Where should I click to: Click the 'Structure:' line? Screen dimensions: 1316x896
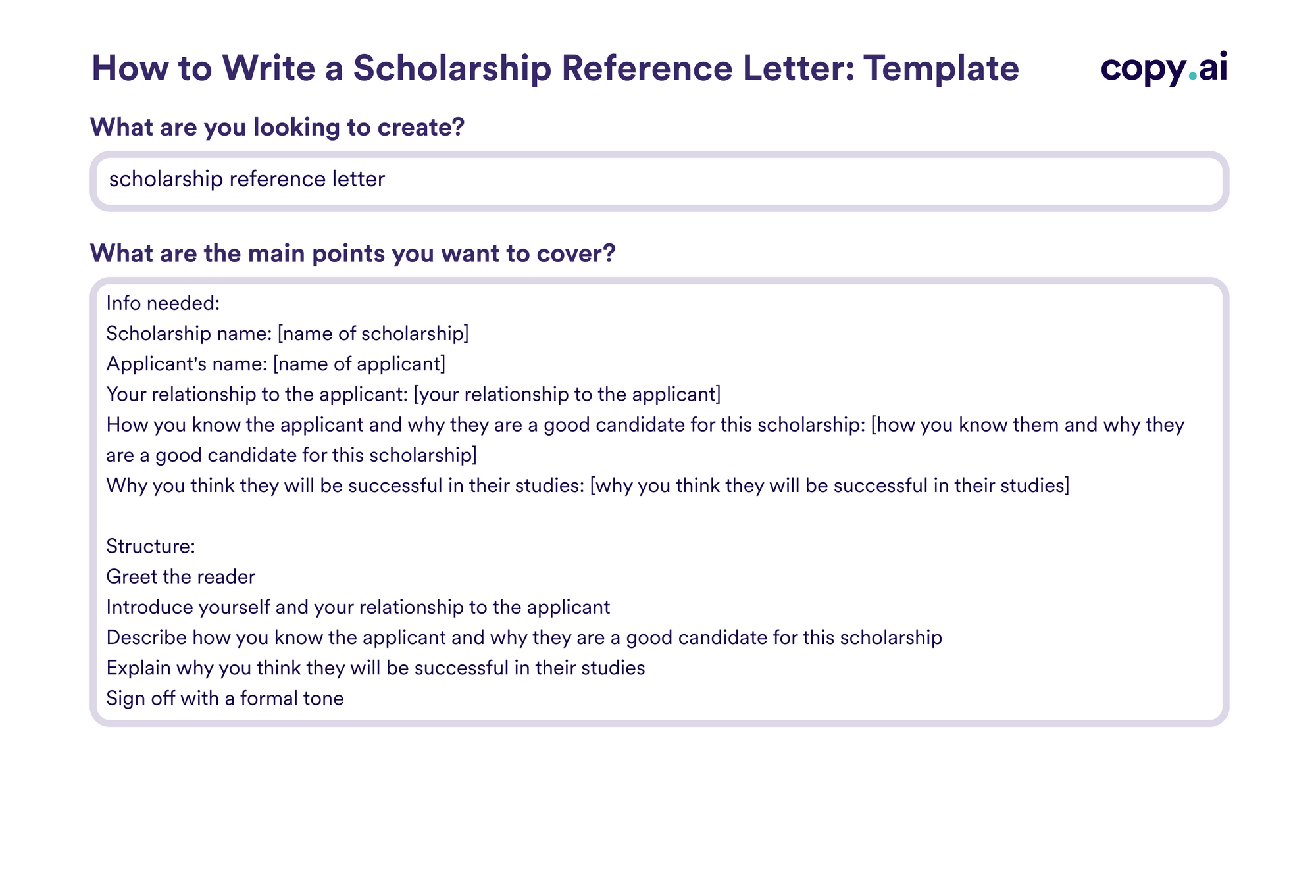pyautogui.click(x=151, y=546)
